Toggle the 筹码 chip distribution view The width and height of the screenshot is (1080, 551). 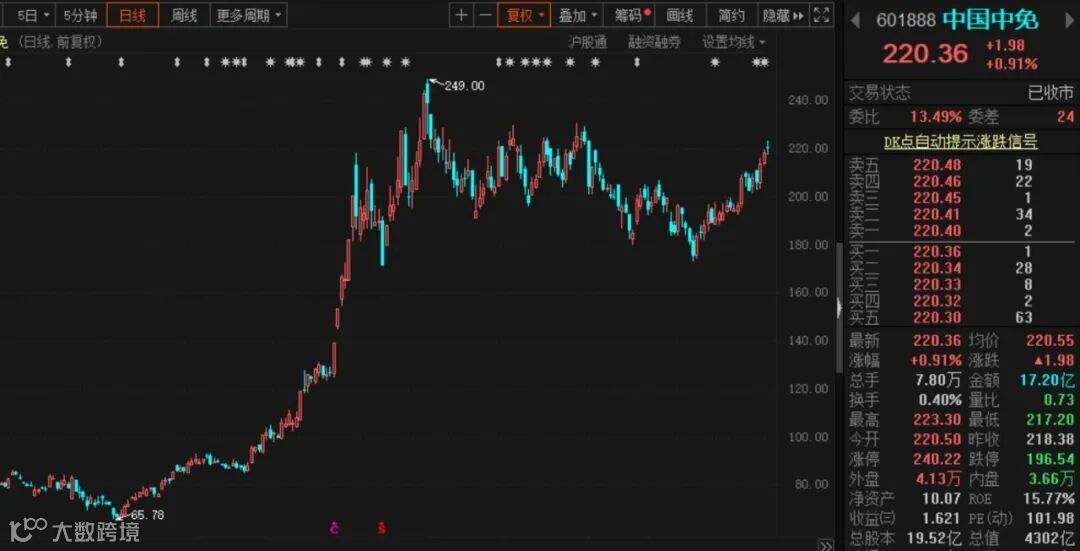[629, 15]
